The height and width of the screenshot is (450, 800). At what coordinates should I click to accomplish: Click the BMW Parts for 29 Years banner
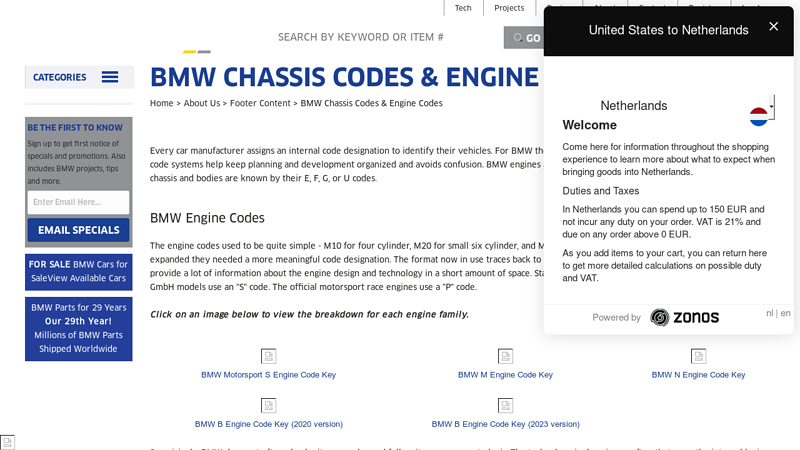coord(79,329)
